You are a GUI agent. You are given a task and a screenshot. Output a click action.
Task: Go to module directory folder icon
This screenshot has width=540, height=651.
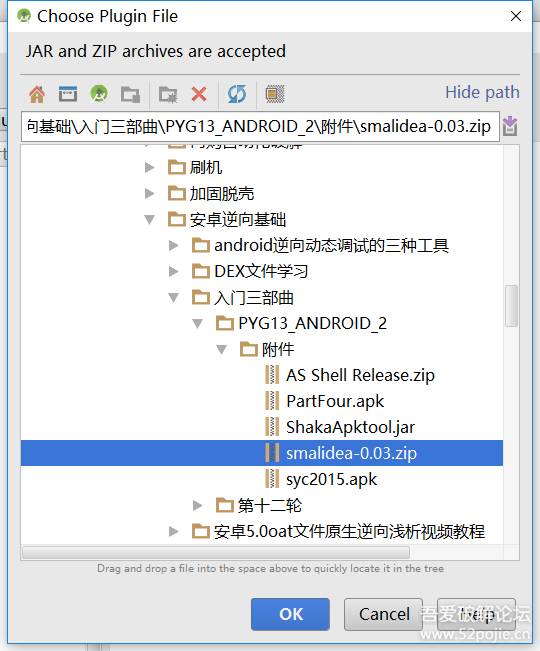point(130,94)
